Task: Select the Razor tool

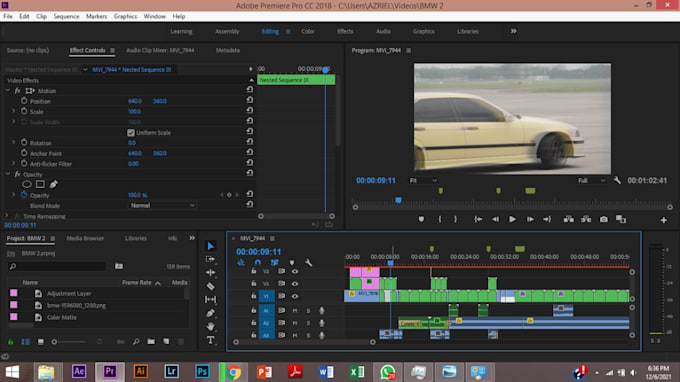Action: click(x=210, y=286)
